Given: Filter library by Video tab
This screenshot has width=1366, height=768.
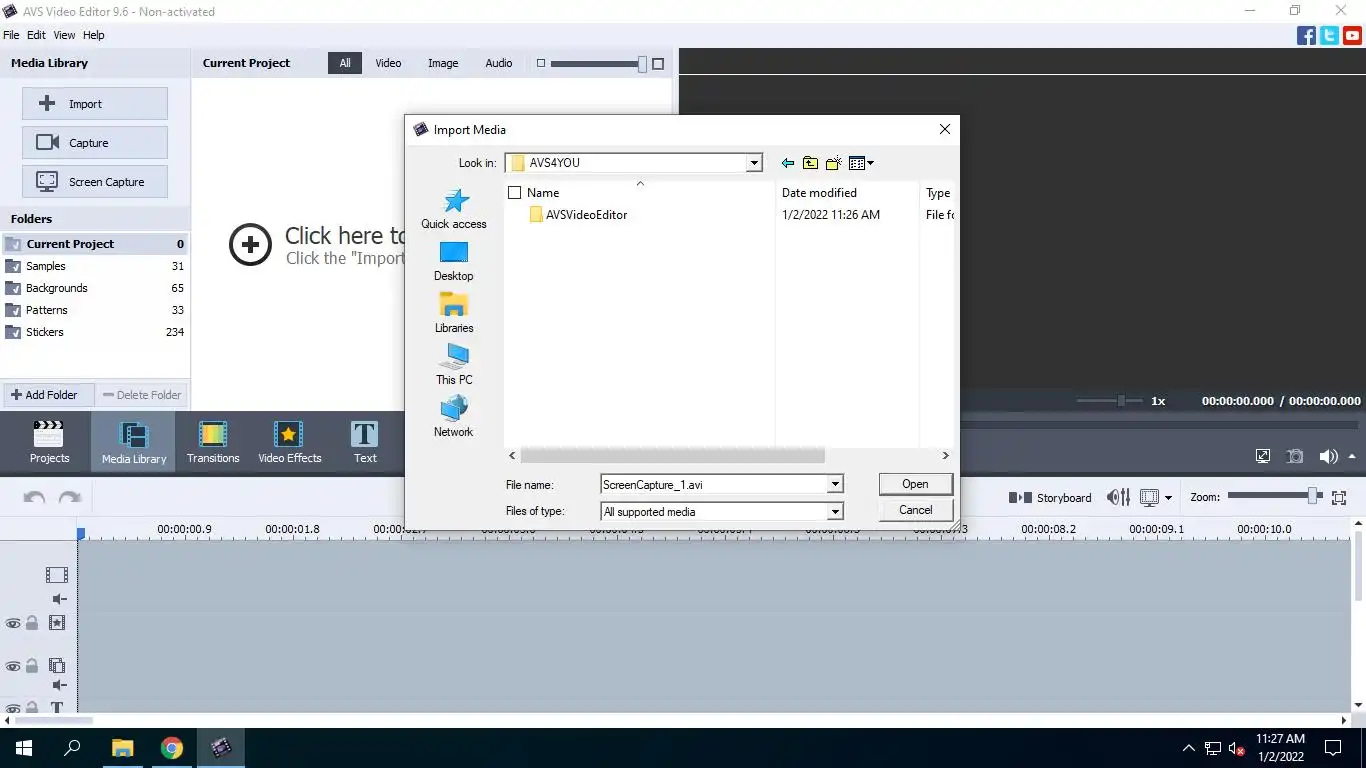Looking at the screenshot, I should (x=388, y=63).
